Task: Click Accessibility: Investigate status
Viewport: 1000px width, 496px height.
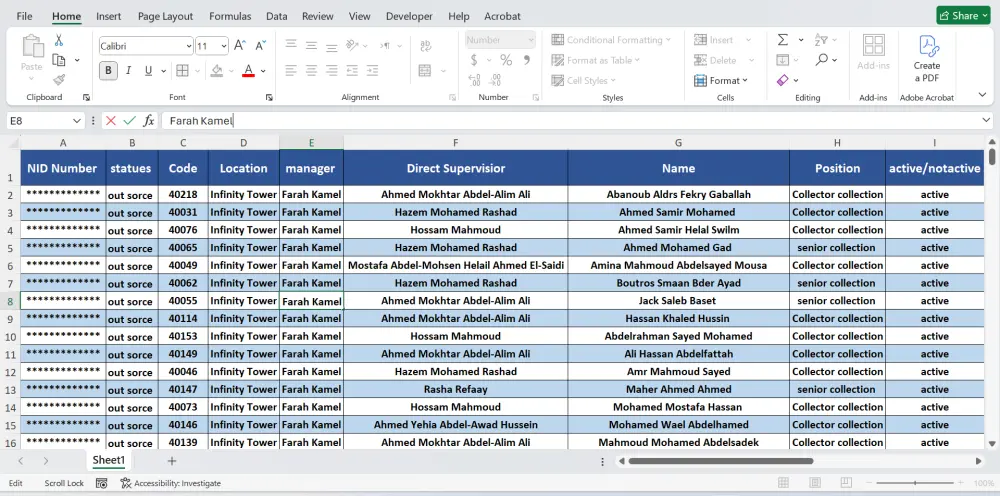Action: point(171,483)
